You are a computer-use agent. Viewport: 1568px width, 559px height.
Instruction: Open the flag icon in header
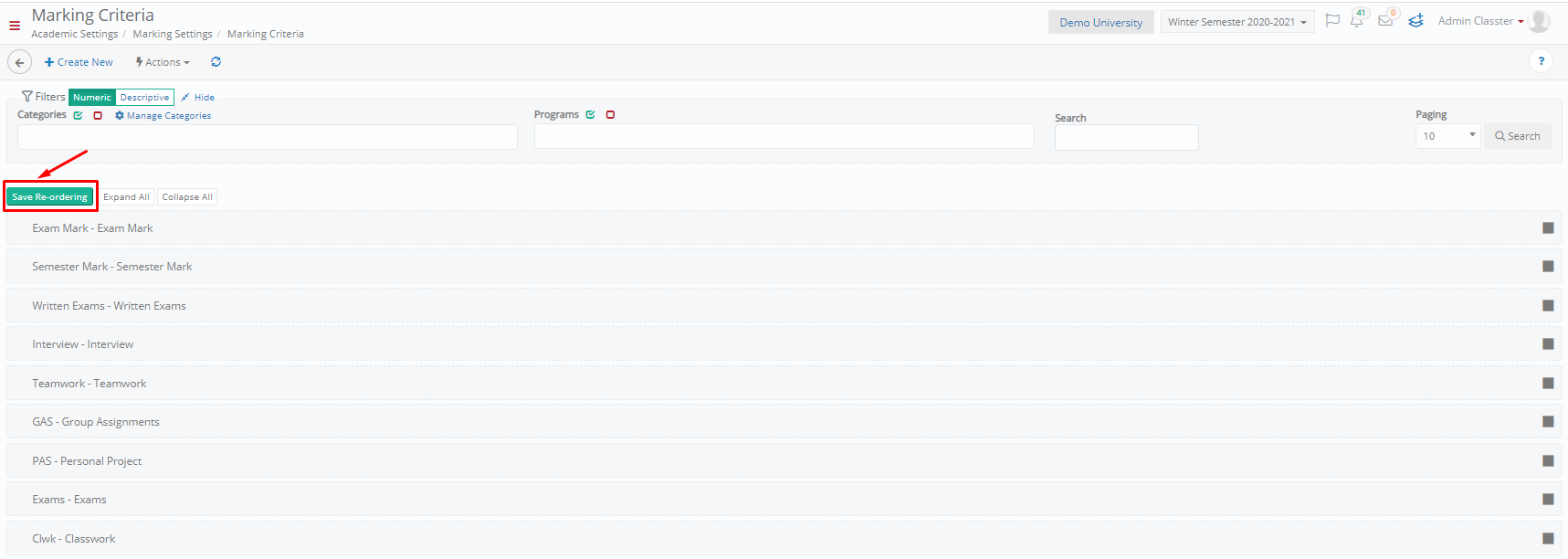pos(1332,21)
